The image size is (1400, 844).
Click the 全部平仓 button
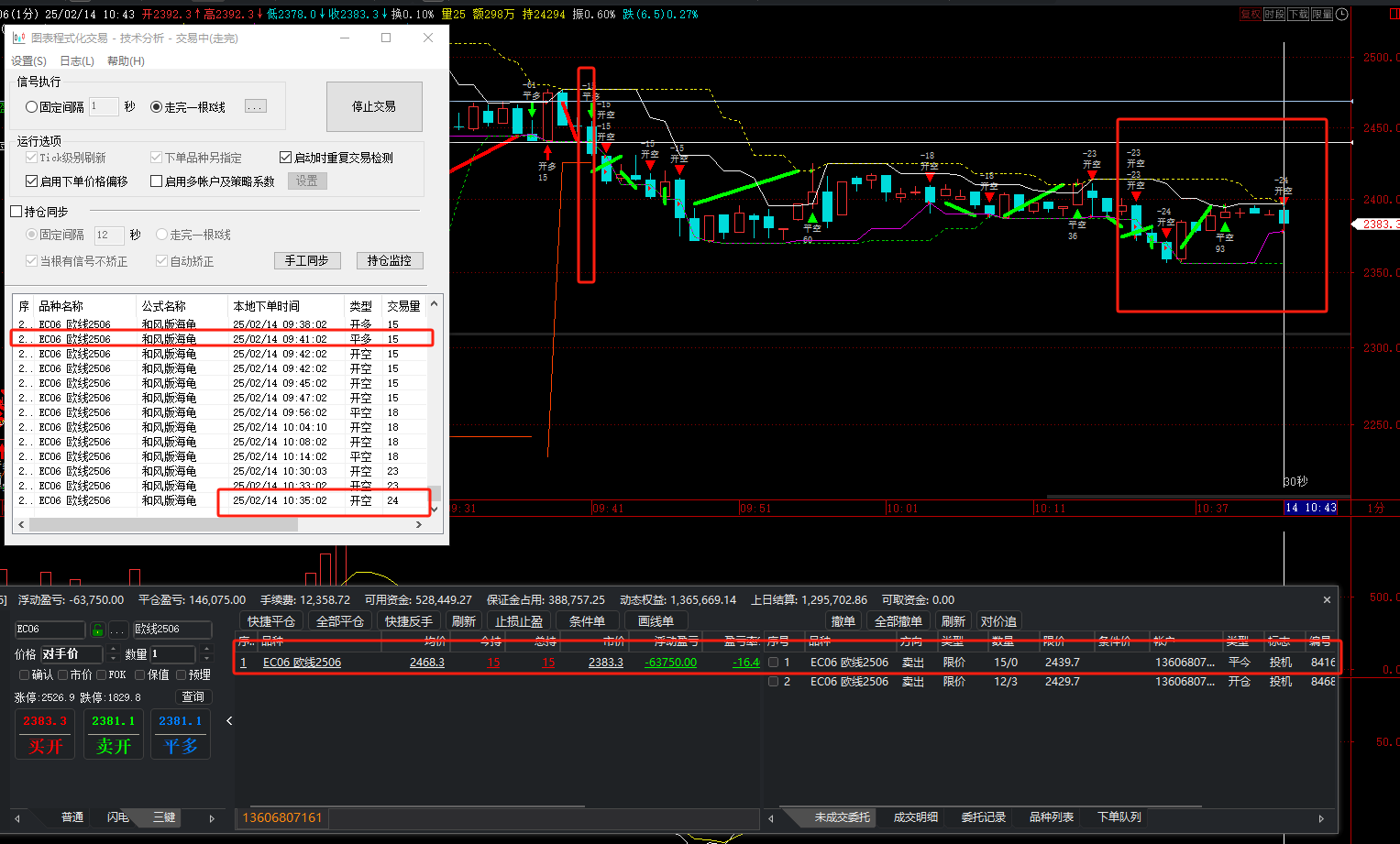tap(340, 621)
